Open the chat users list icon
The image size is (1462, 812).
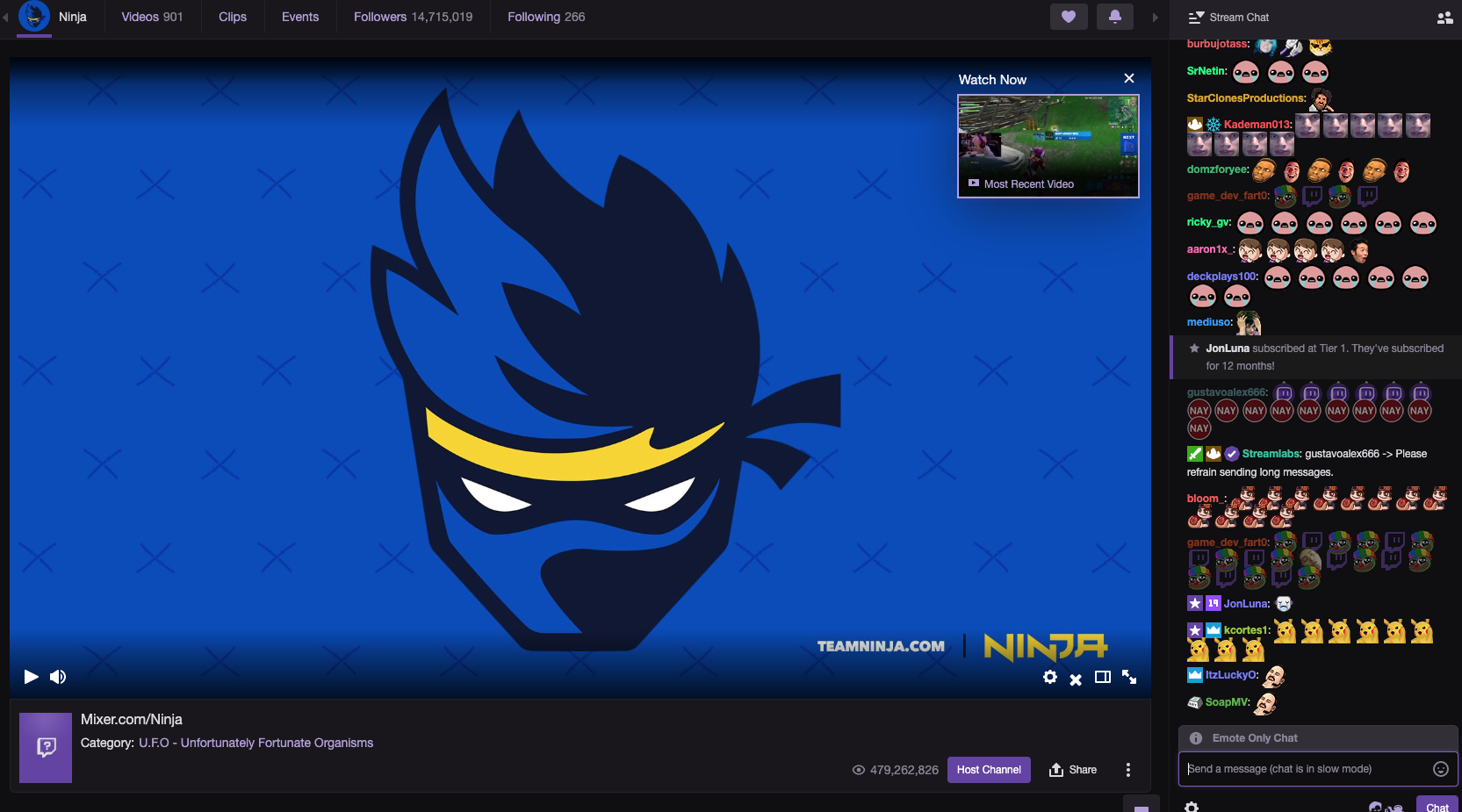[1444, 18]
